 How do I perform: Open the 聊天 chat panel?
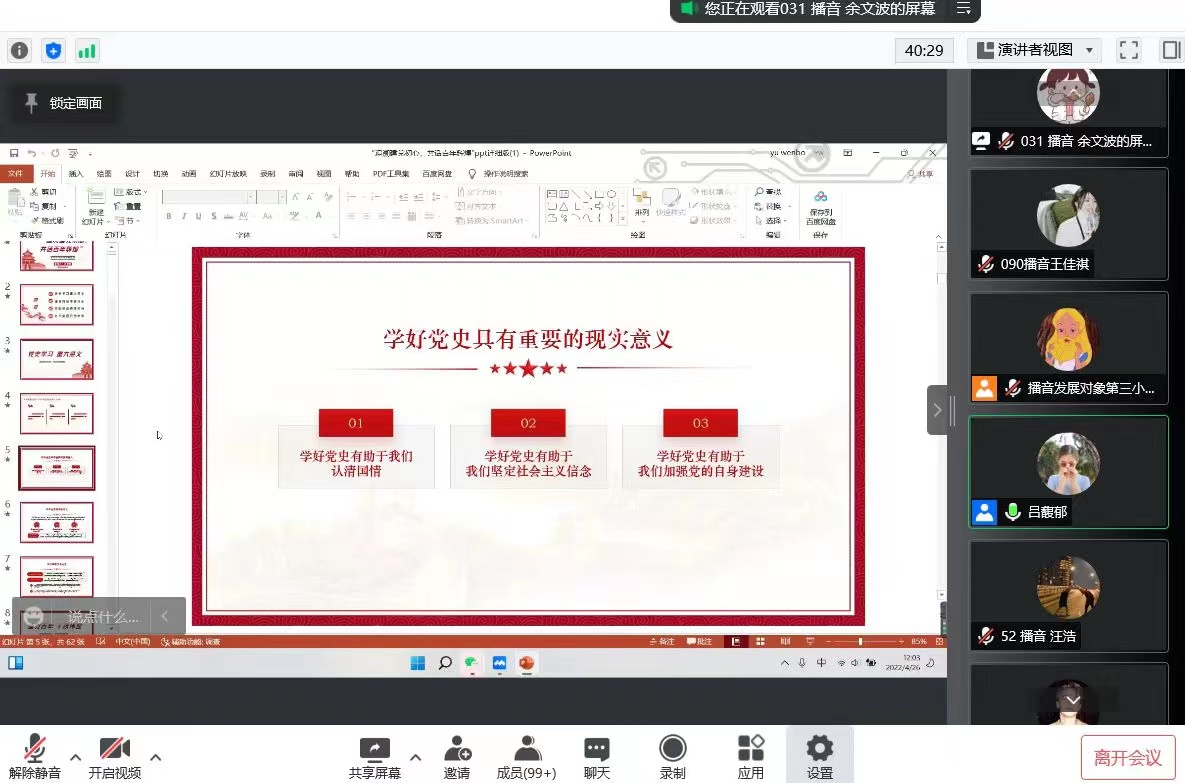coord(597,757)
